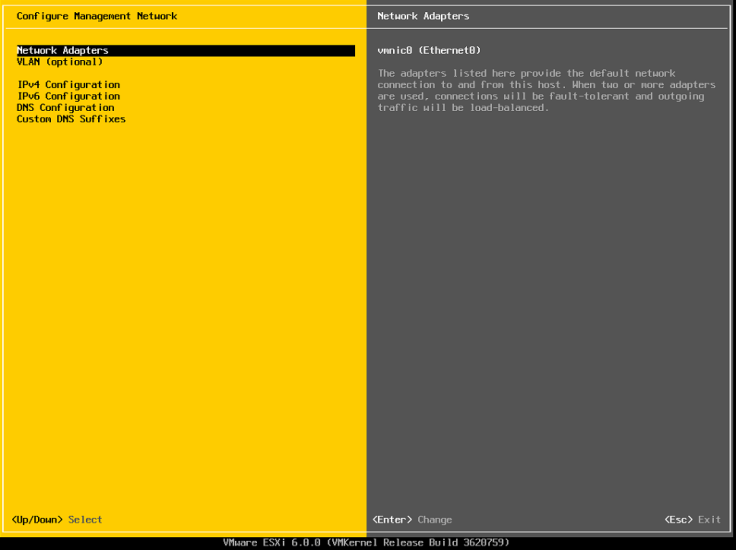This screenshot has width=736, height=550.
Task: Click the Exit label next to Esc
Action: 710,520
